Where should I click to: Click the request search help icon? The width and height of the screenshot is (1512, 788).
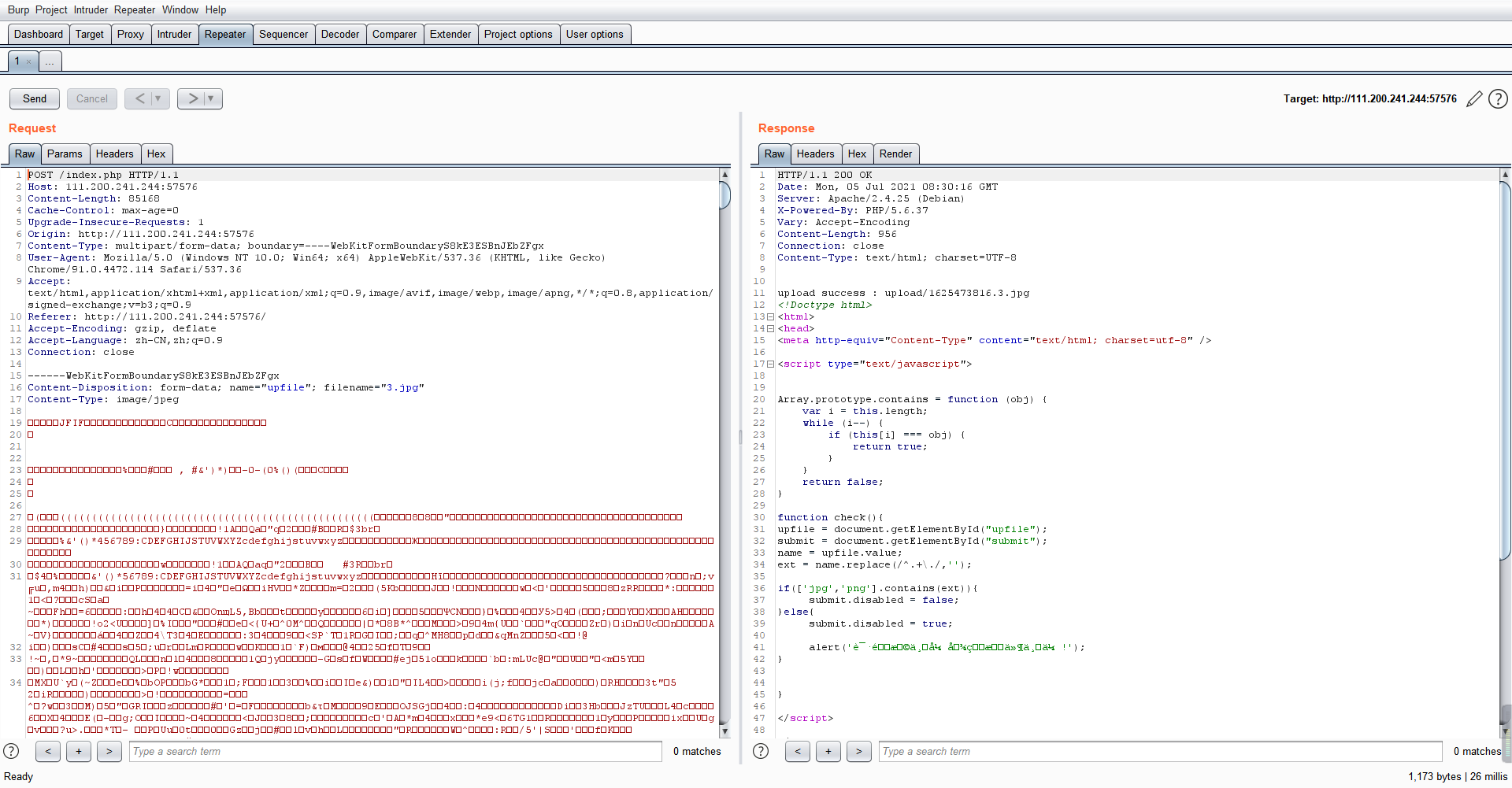click(11, 751)
